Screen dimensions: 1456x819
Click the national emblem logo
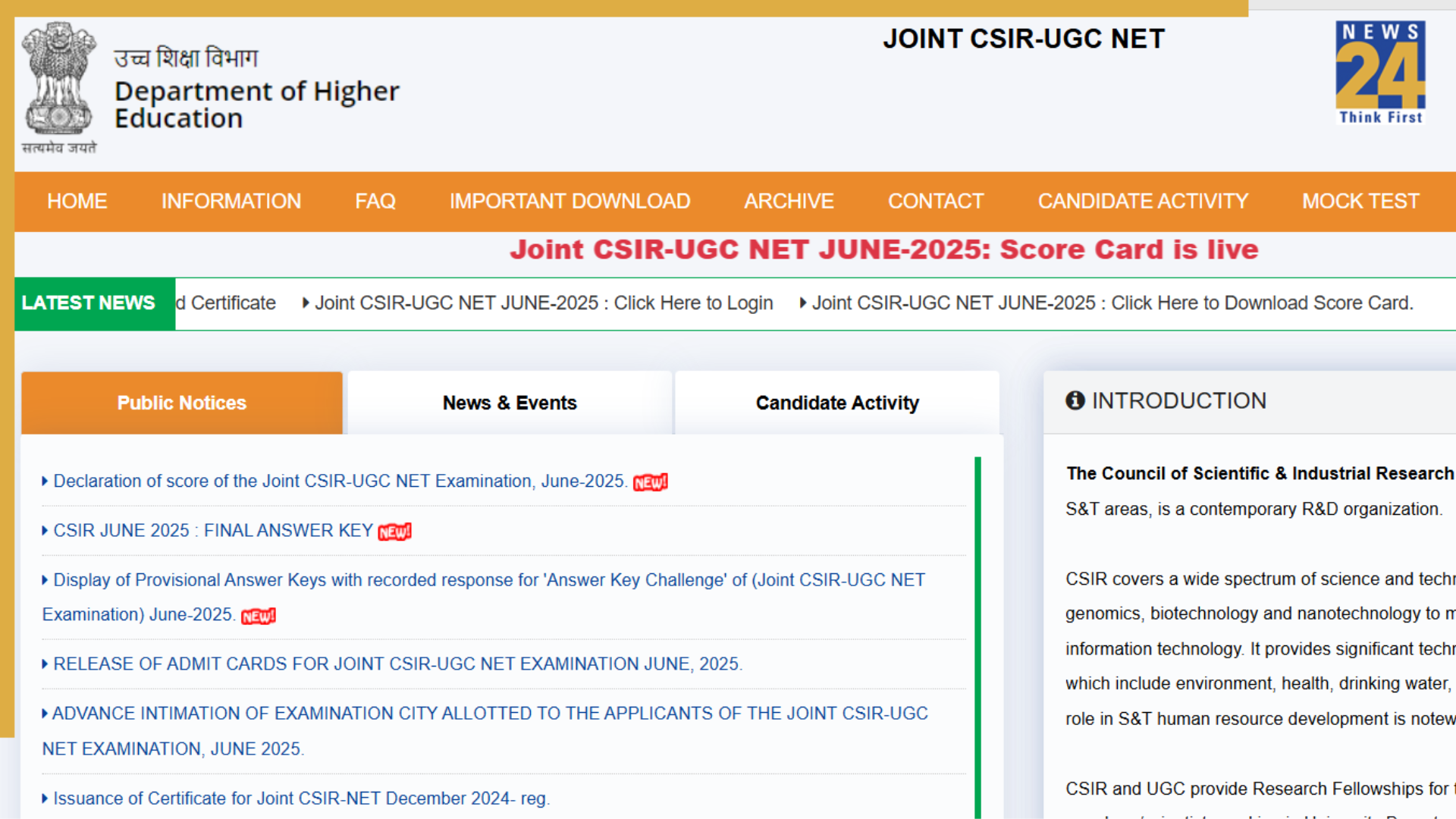pos(59,80)
